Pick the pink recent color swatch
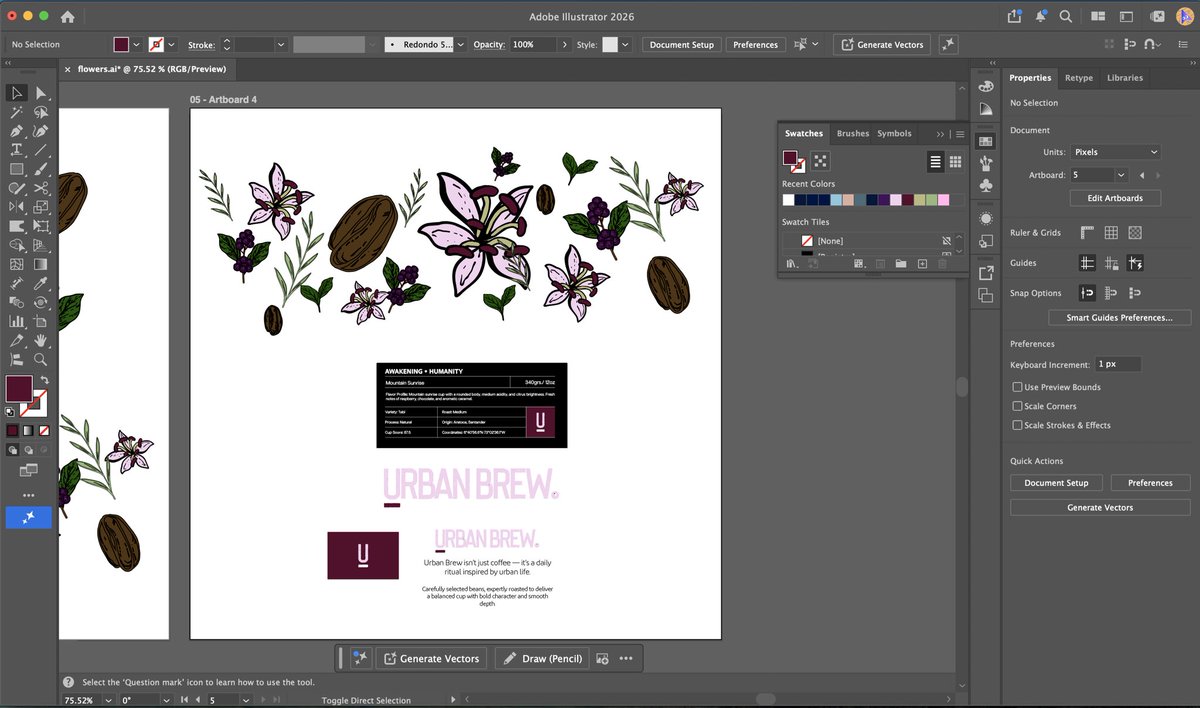 point(943,200)
